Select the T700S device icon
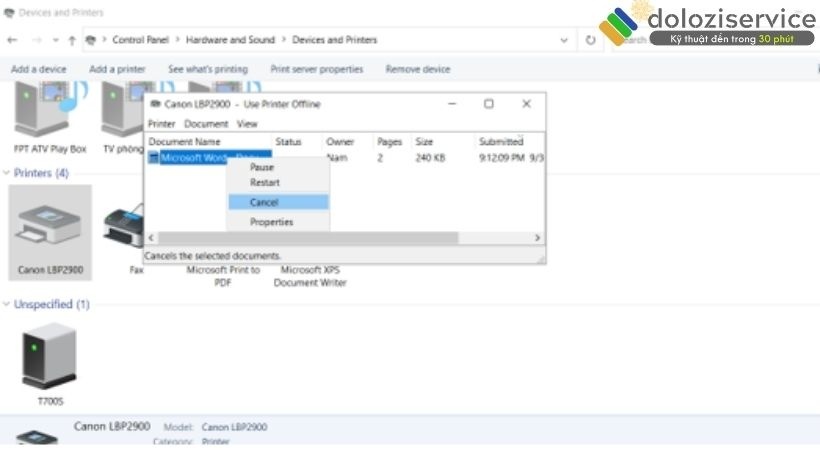 point(49,356)
